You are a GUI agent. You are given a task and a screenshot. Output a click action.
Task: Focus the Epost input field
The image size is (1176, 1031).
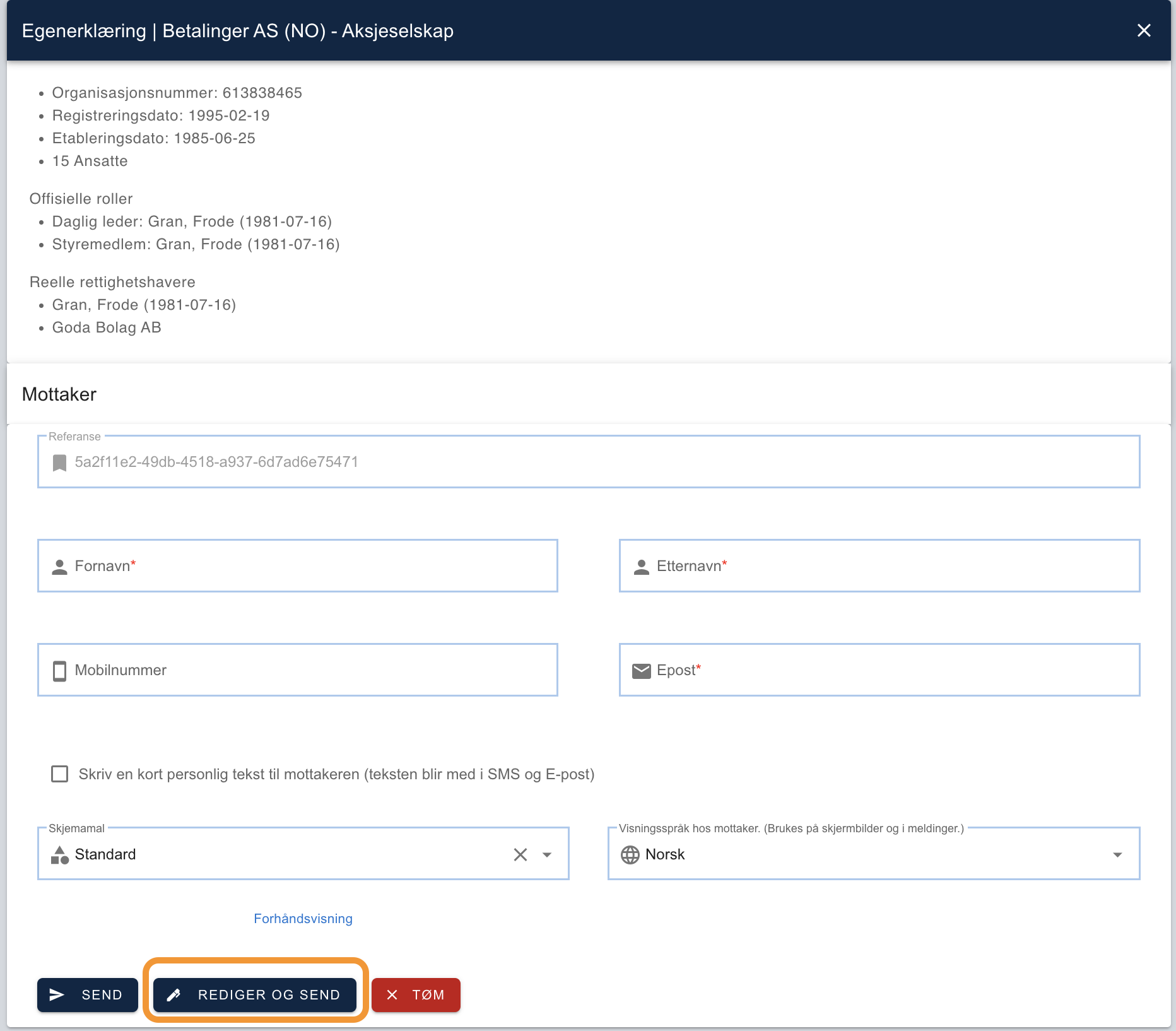(x=879, y=670)
